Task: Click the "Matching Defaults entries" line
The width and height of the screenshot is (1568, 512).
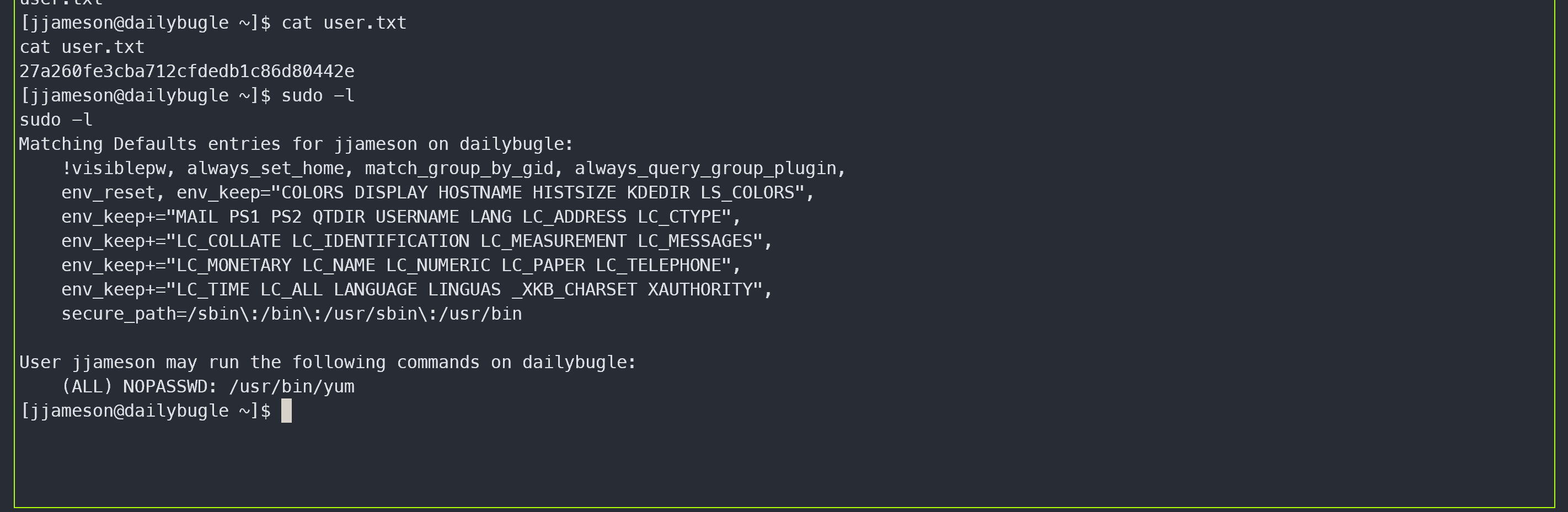Action: [296, 144]
